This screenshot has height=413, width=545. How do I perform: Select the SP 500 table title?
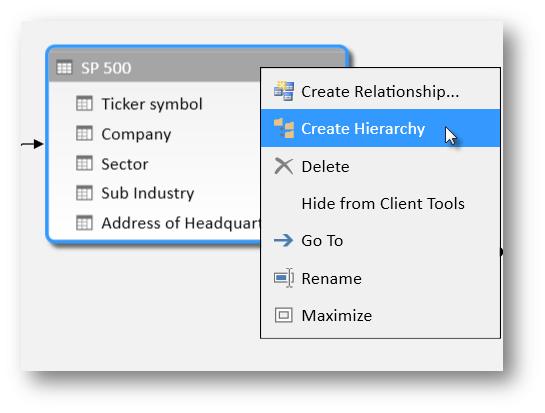point(106,68)
